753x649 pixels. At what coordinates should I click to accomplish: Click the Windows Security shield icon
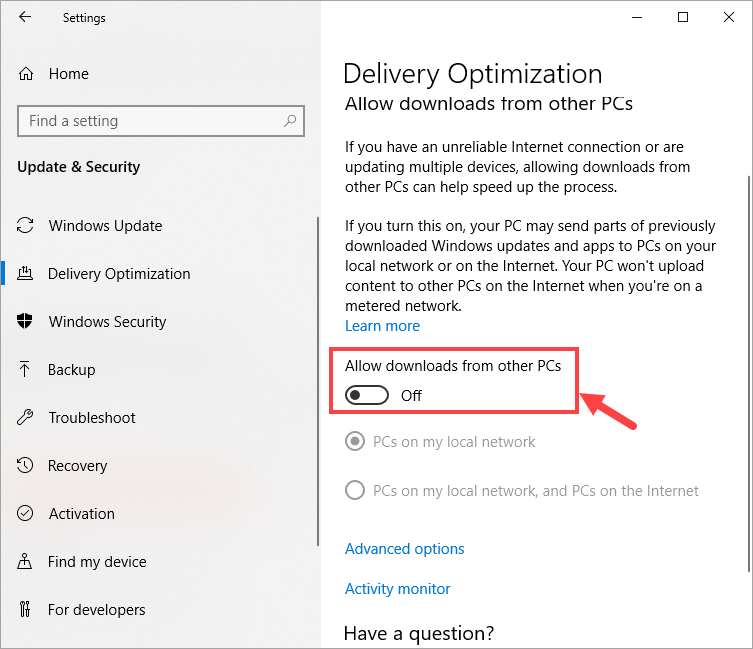pos(26,321)
